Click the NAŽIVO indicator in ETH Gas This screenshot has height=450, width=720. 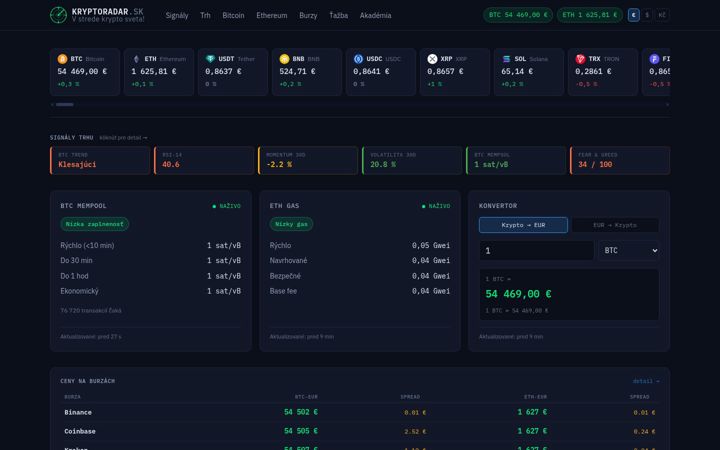click(x=436, y=206)
